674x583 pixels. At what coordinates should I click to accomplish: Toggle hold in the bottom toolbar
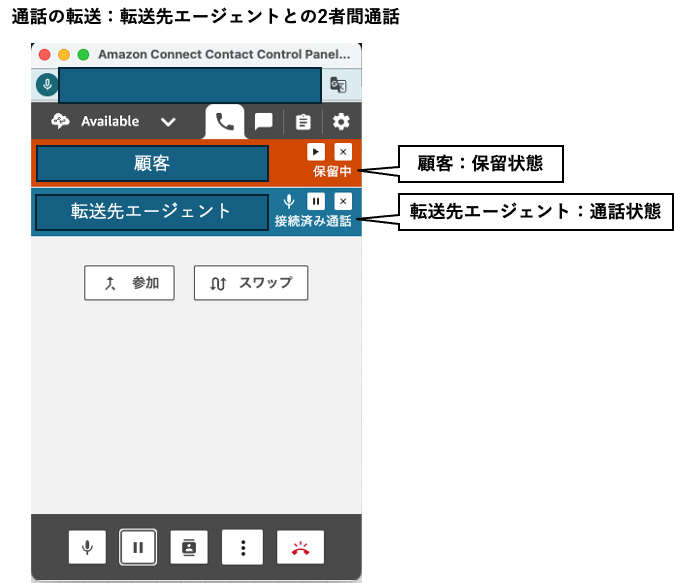(138, 547)
